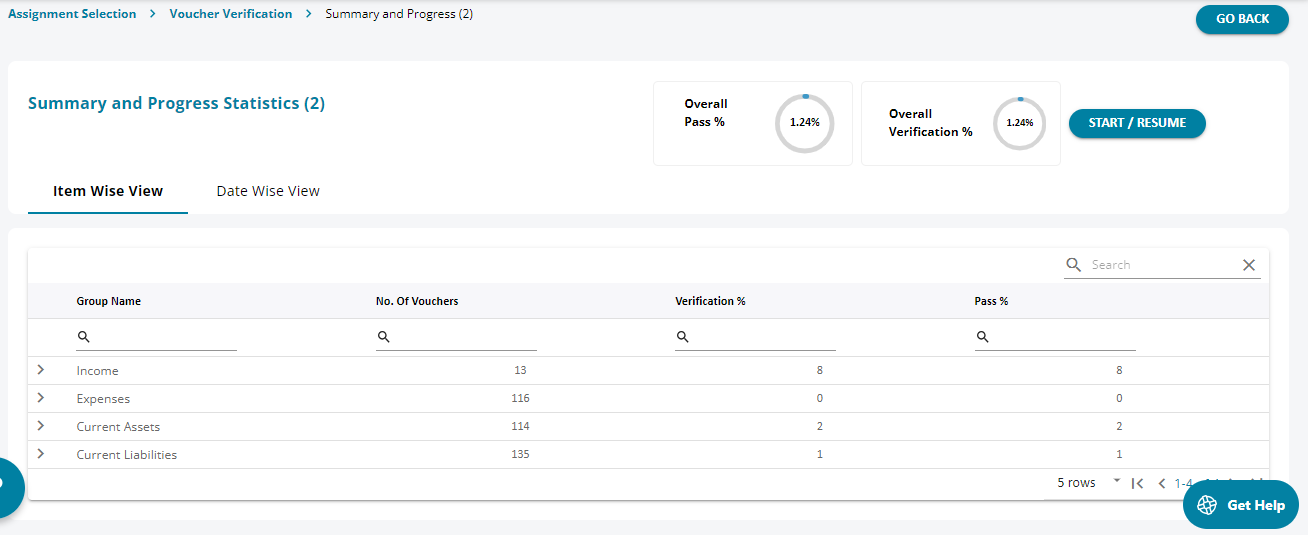Image resolution: width=1308 pixels, height=535 pixels.
Task: Select the Item Wise View tab
Action: (x=108, y=191)
